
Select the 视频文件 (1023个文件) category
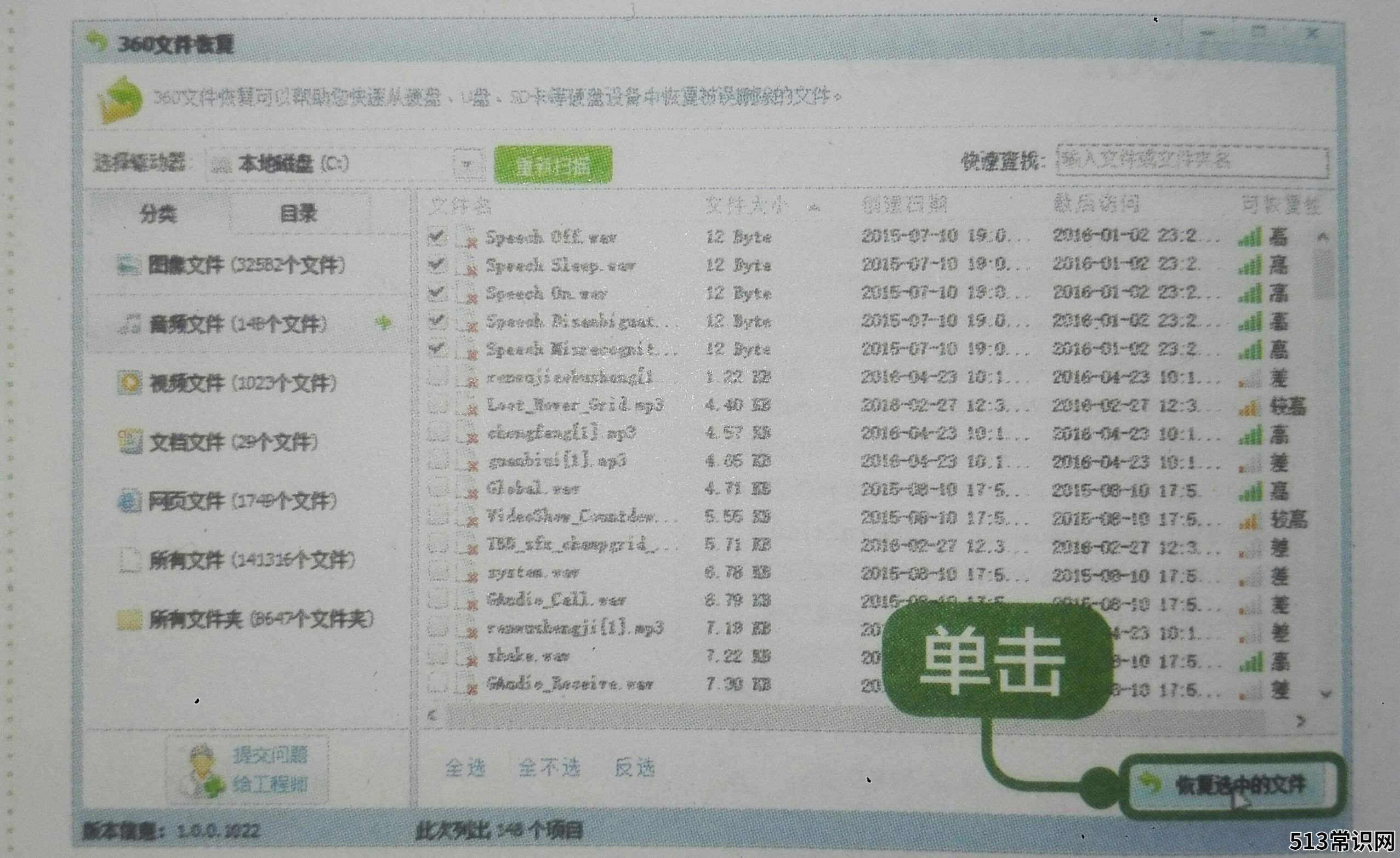[248, 383]
